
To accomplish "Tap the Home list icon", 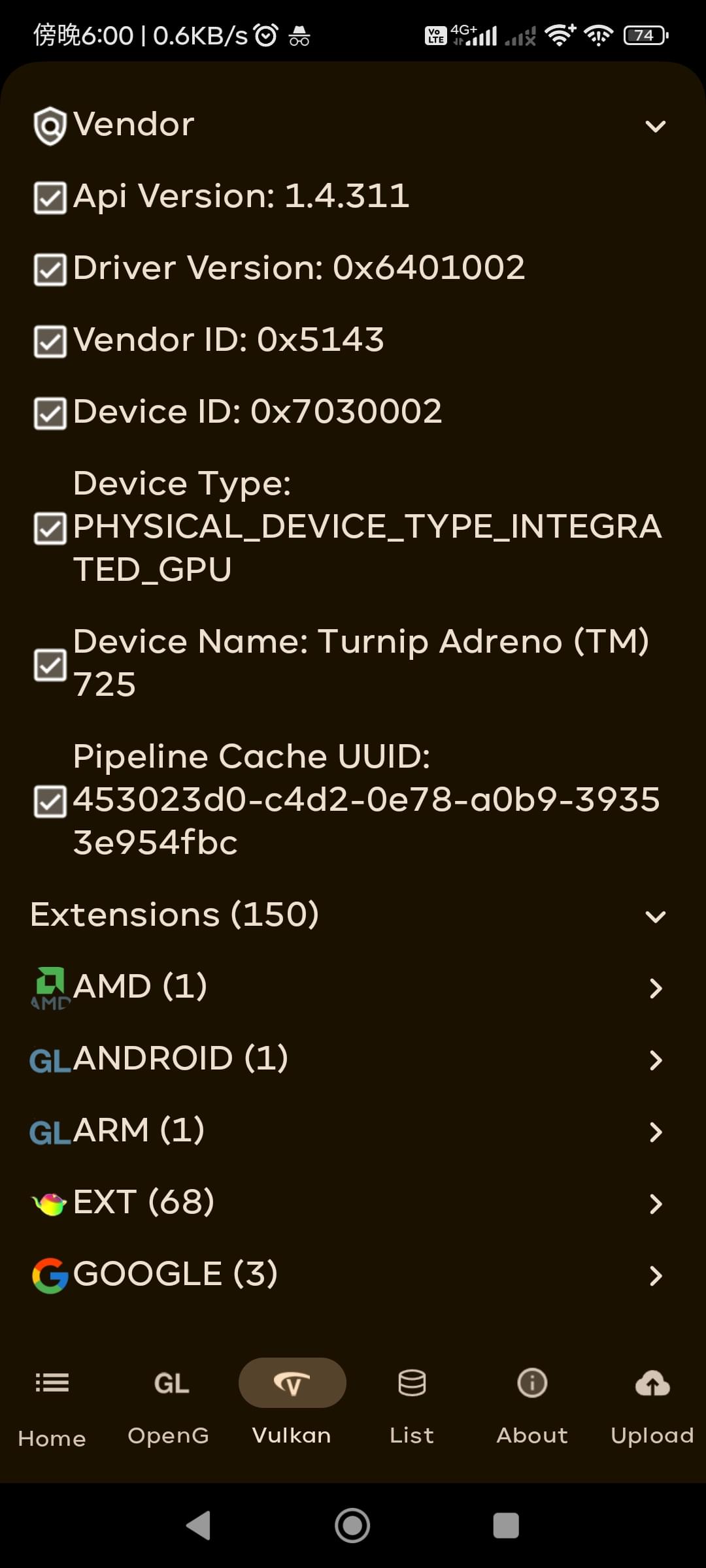I will (x=52, y=1382).
